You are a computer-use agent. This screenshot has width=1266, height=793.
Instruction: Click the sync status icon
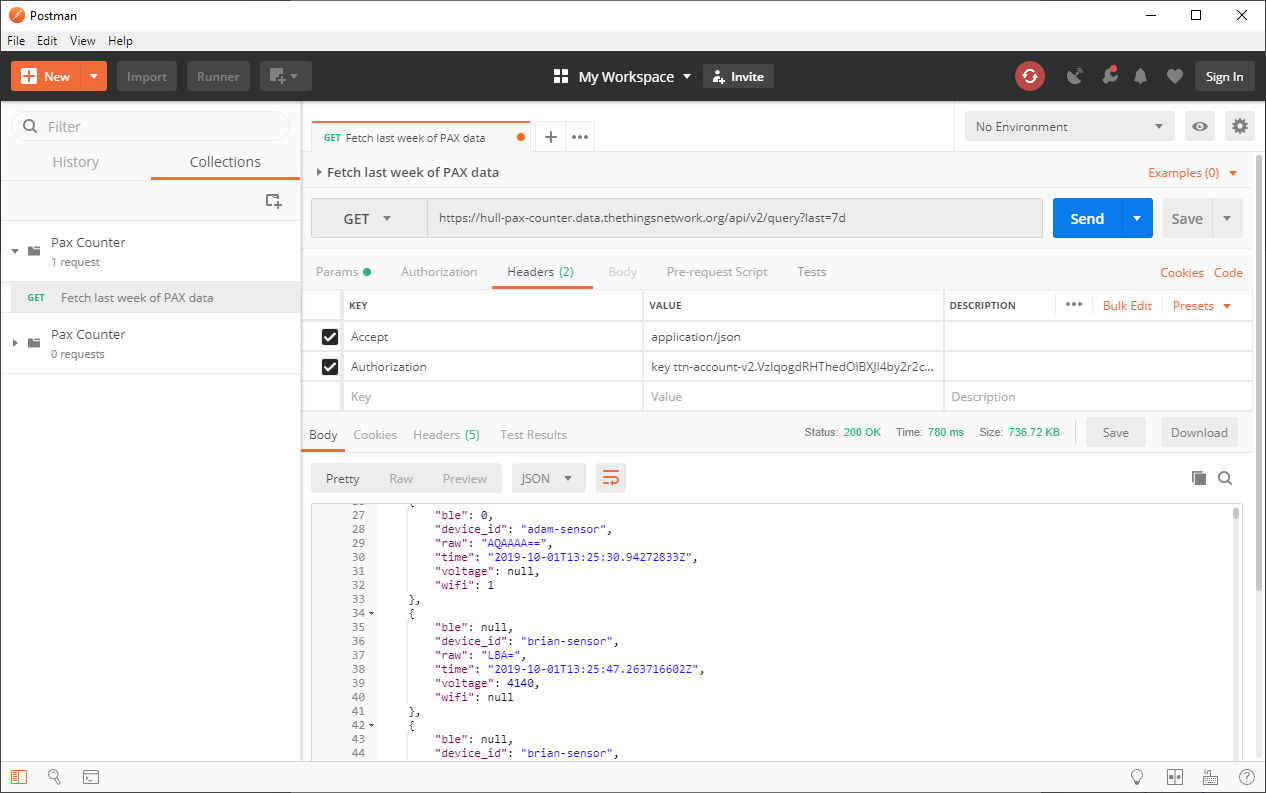click(1029, 76)
